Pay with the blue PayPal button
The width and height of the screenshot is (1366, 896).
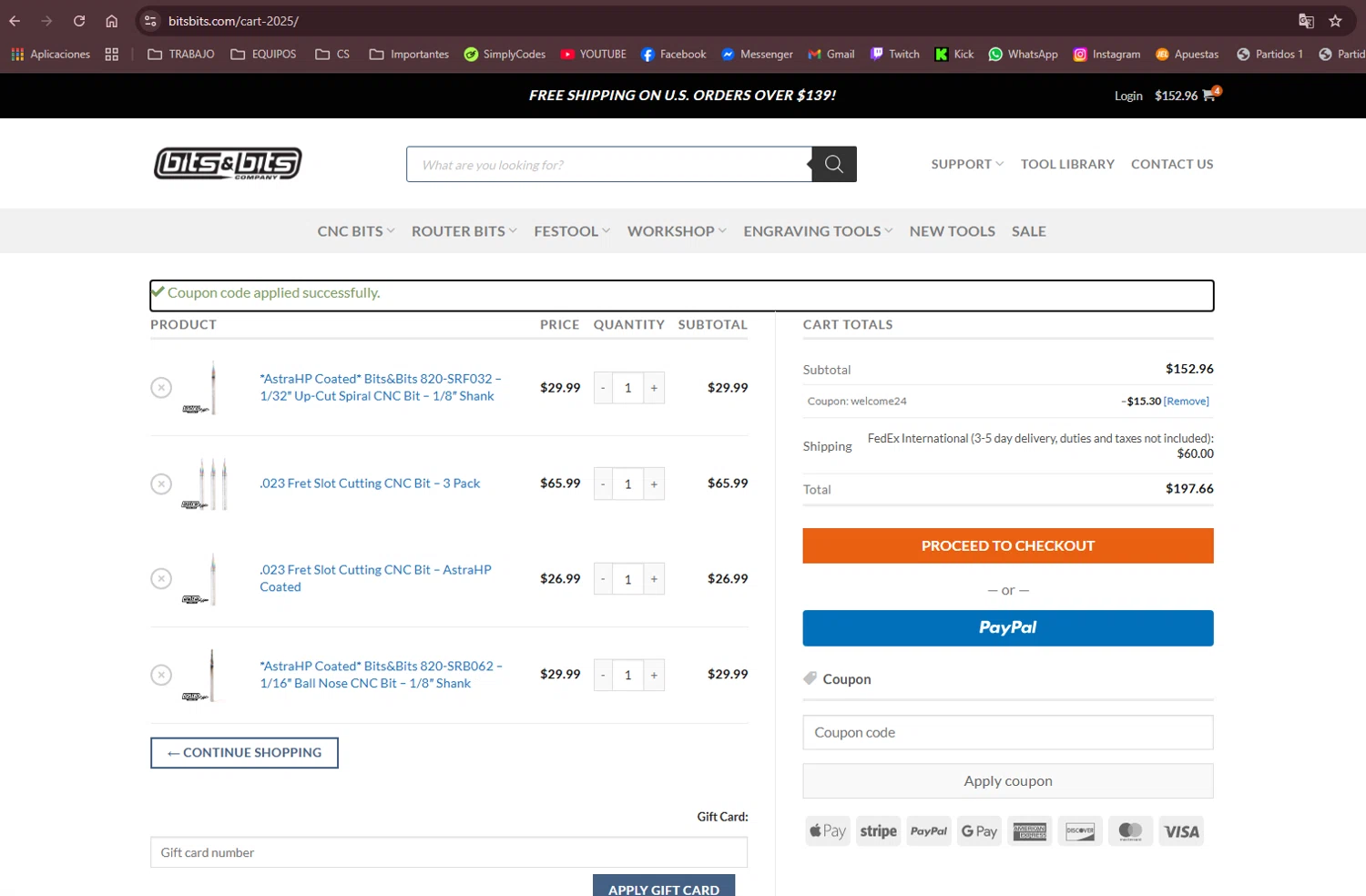click(1008, 628)
